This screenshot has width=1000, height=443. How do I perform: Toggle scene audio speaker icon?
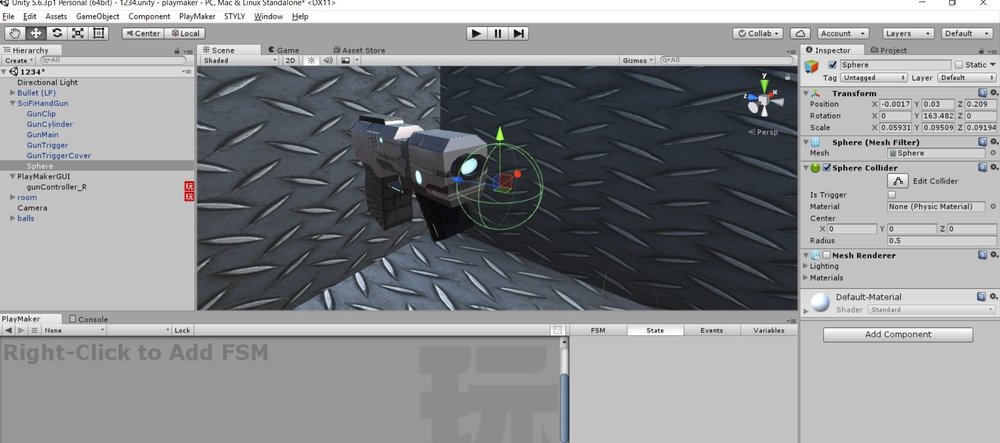point(328,61)
